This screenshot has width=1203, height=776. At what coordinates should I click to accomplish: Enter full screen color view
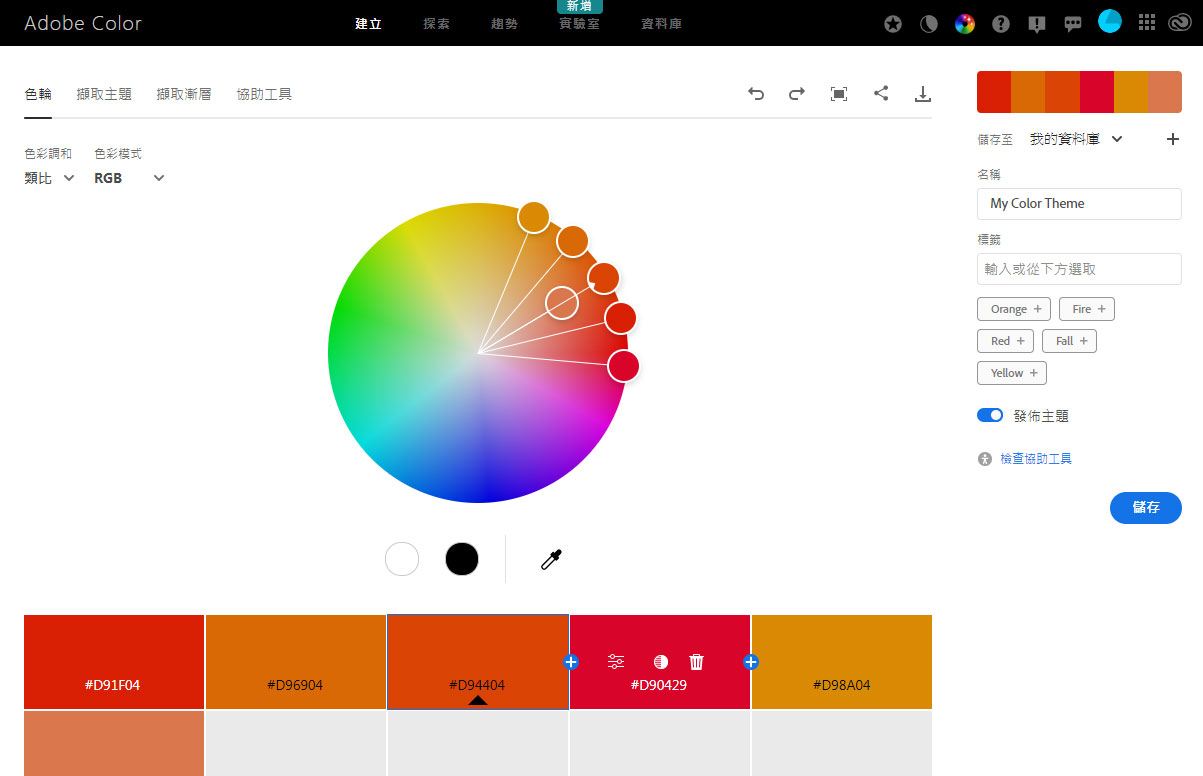[839, 93]
